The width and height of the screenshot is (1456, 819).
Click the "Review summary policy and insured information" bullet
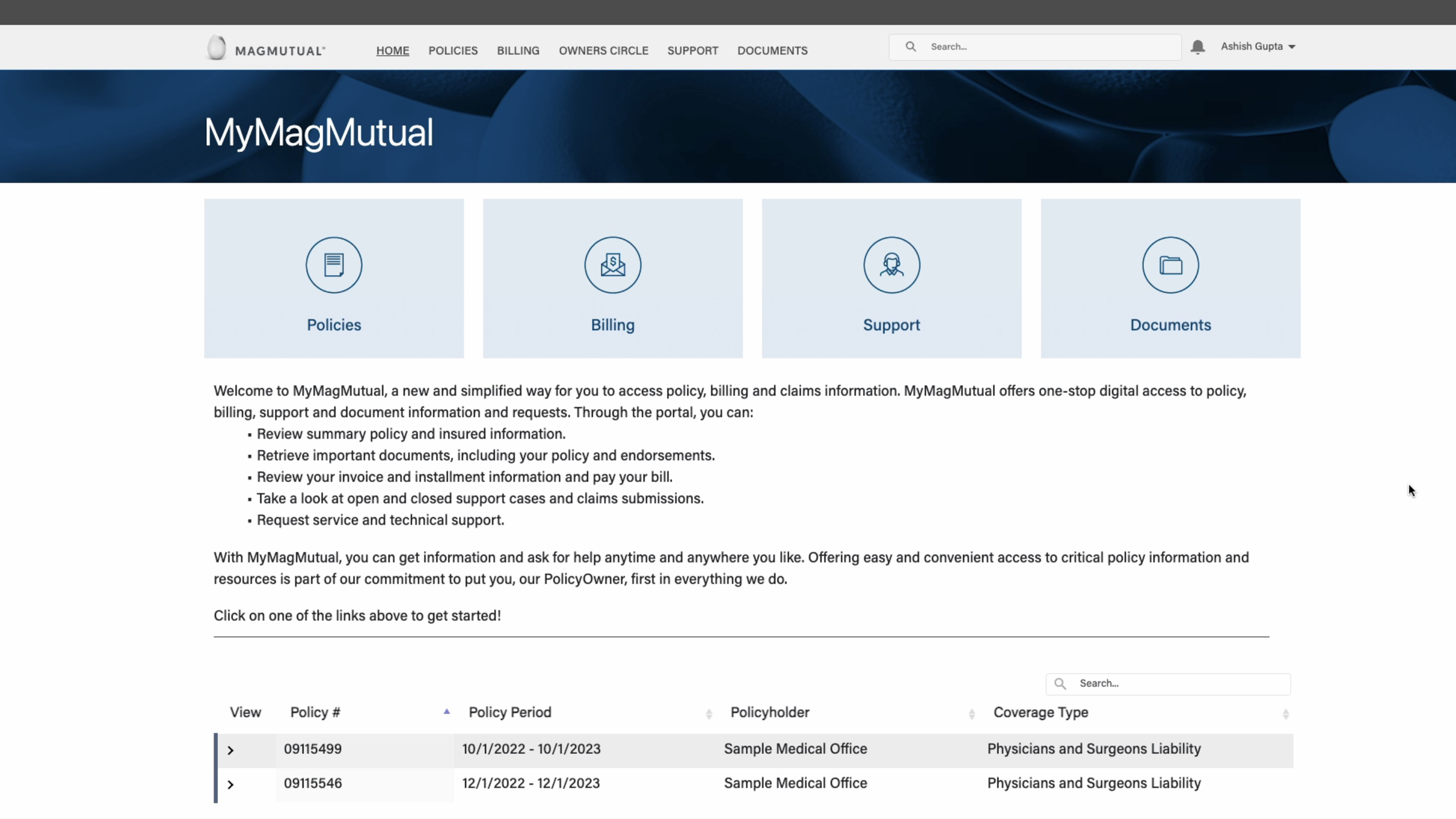click(411, 434)
